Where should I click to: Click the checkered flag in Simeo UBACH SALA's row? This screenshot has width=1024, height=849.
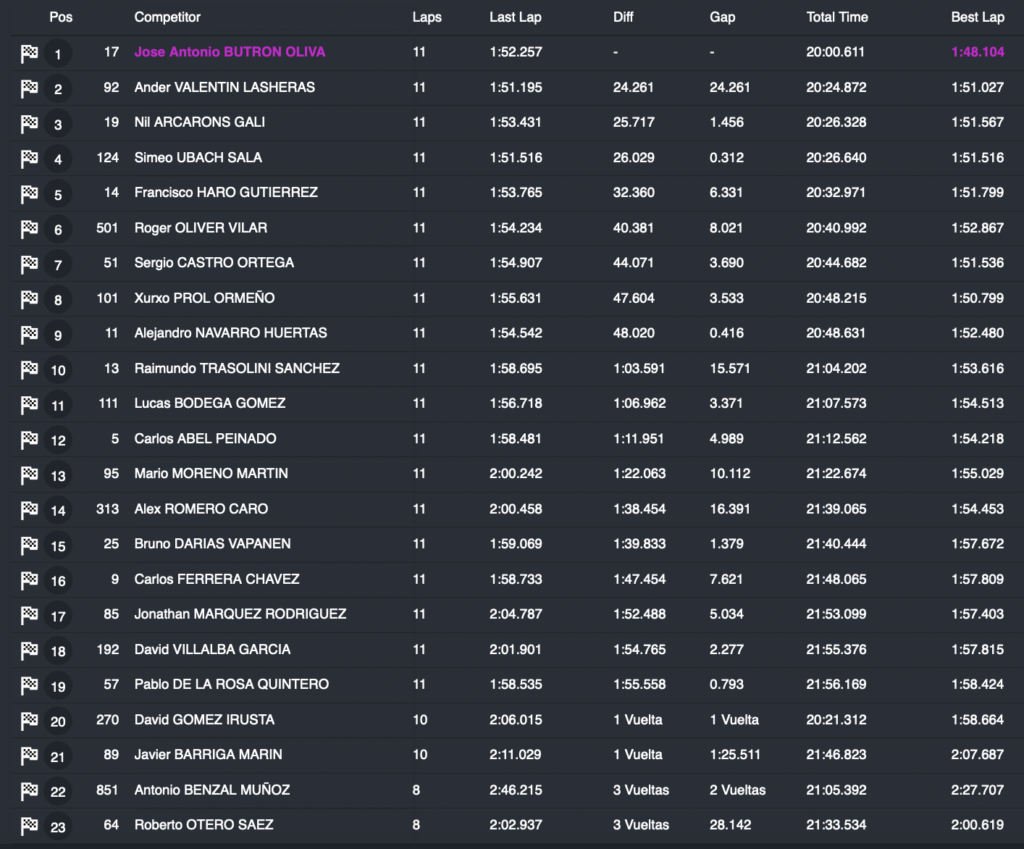tap(29, 159)
